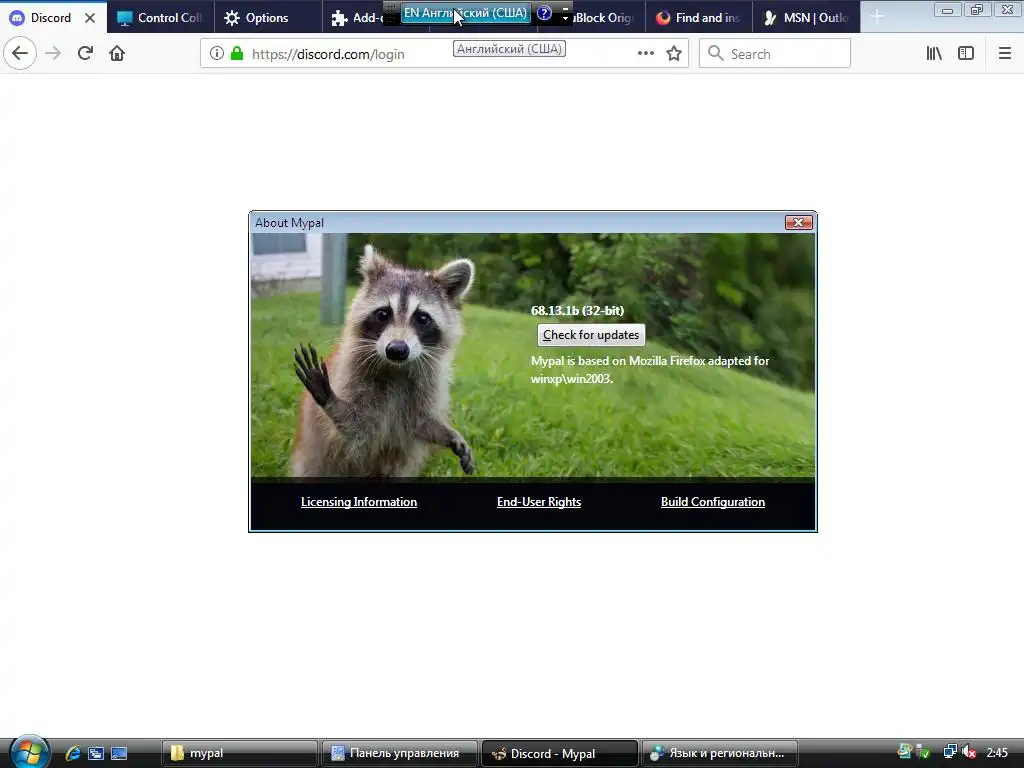Switch to the Options tab
Image resolution: width=1024 pixels, height=768 pixels.
tap(268, 18)
